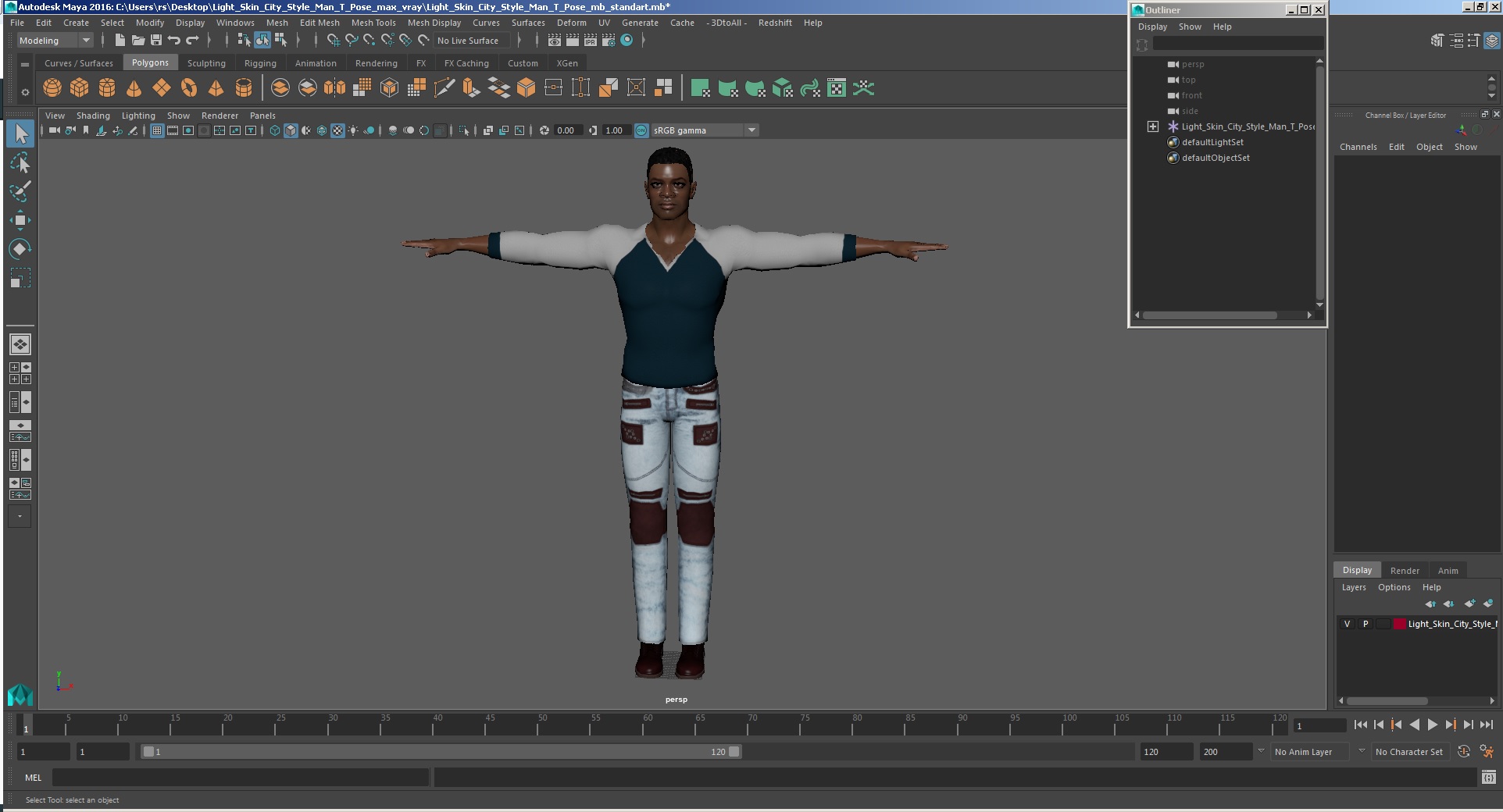Select defaultLightSet in the Outliner
The image size is (1503, 812).
1212,142
